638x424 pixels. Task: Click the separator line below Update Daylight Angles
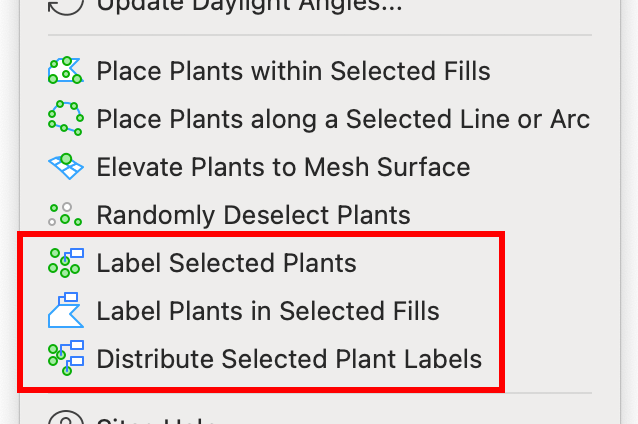pos(320,35)
